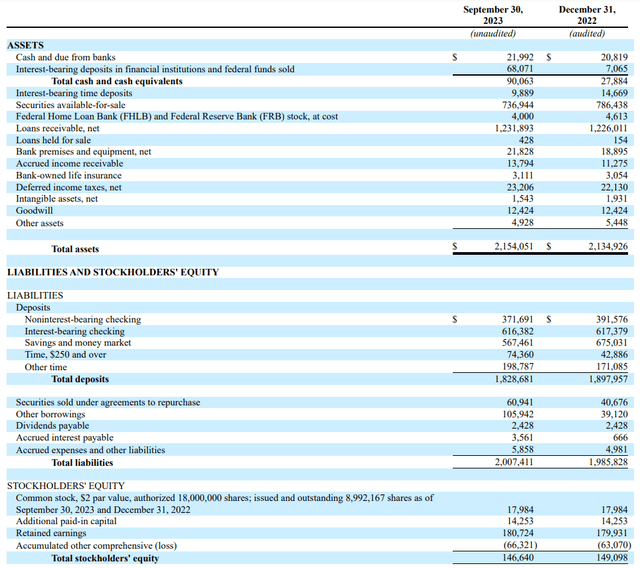Click LIABILITIES AND STOCKHOLDERS' EQUITY heading

[x=113, y=272]
